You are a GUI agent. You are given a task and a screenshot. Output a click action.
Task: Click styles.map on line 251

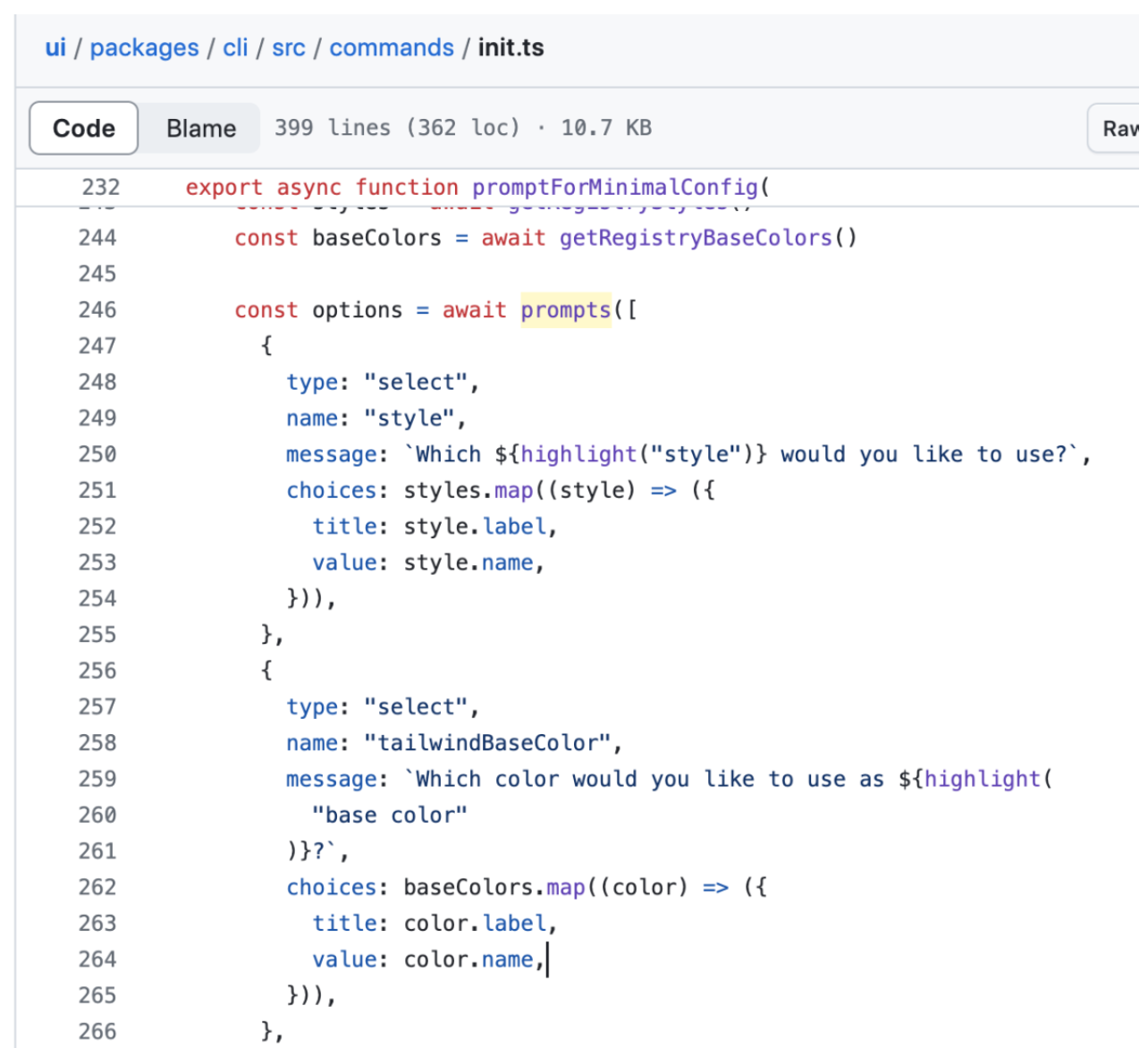click(468, 490)
